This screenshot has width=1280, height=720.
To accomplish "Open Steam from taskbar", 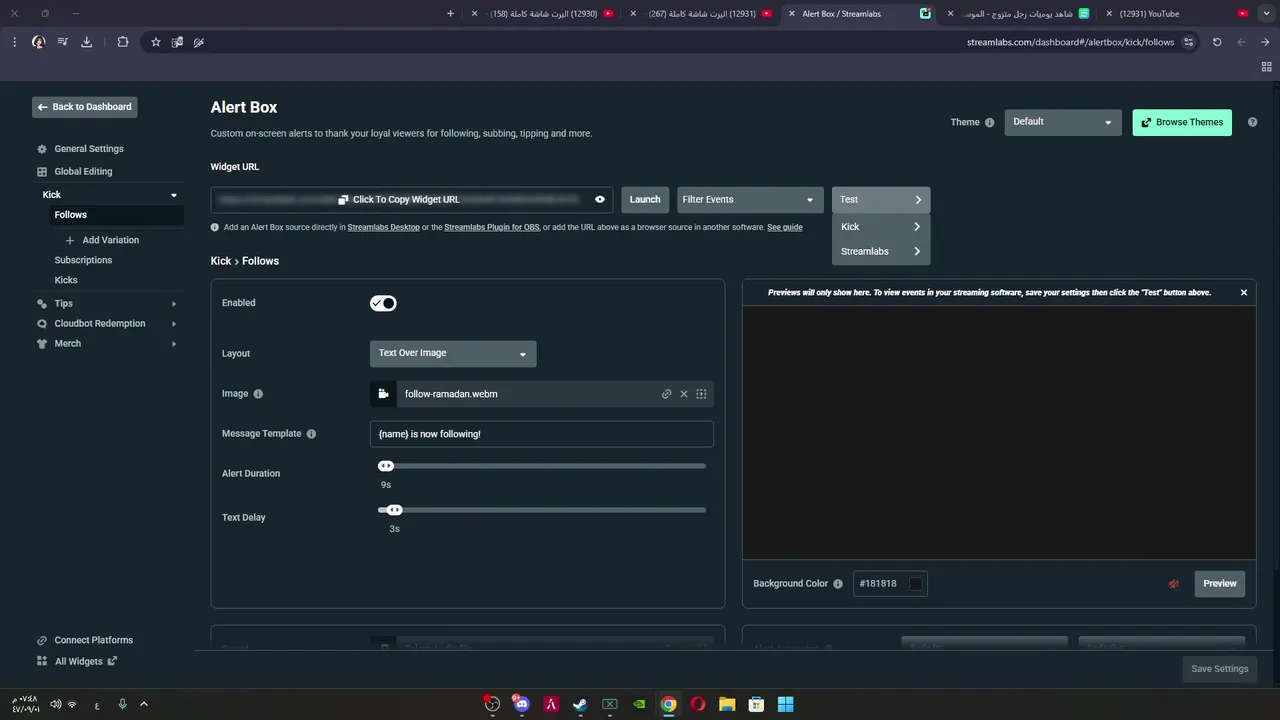I will (580, 704).
